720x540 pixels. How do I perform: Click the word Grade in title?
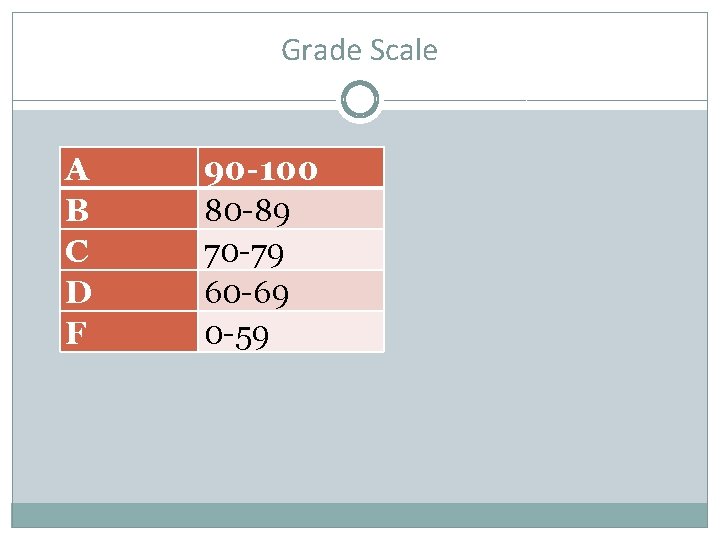coord(321,50)
